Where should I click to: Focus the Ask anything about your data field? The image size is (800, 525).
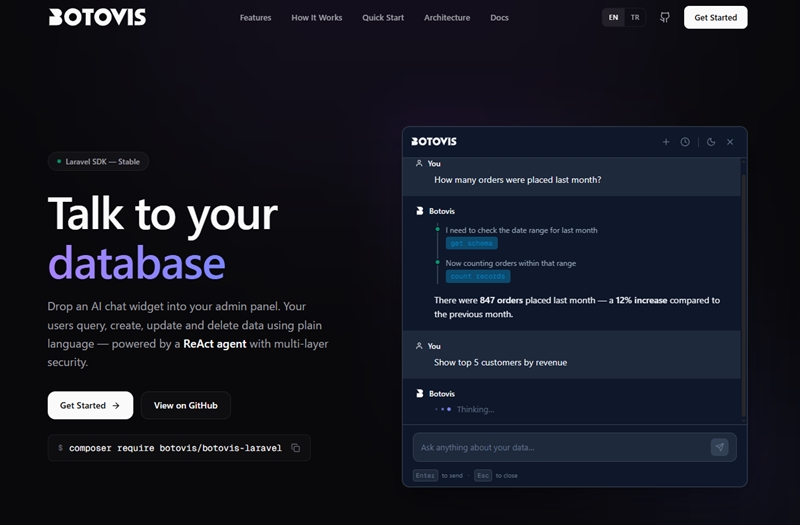[x=560, y=447]
